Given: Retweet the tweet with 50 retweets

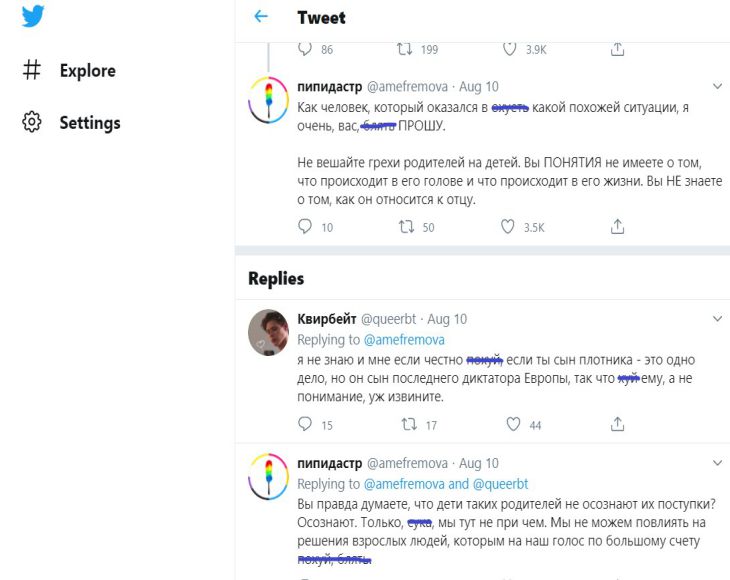Looking at the screenshot, I should click(x=406, y=227).
